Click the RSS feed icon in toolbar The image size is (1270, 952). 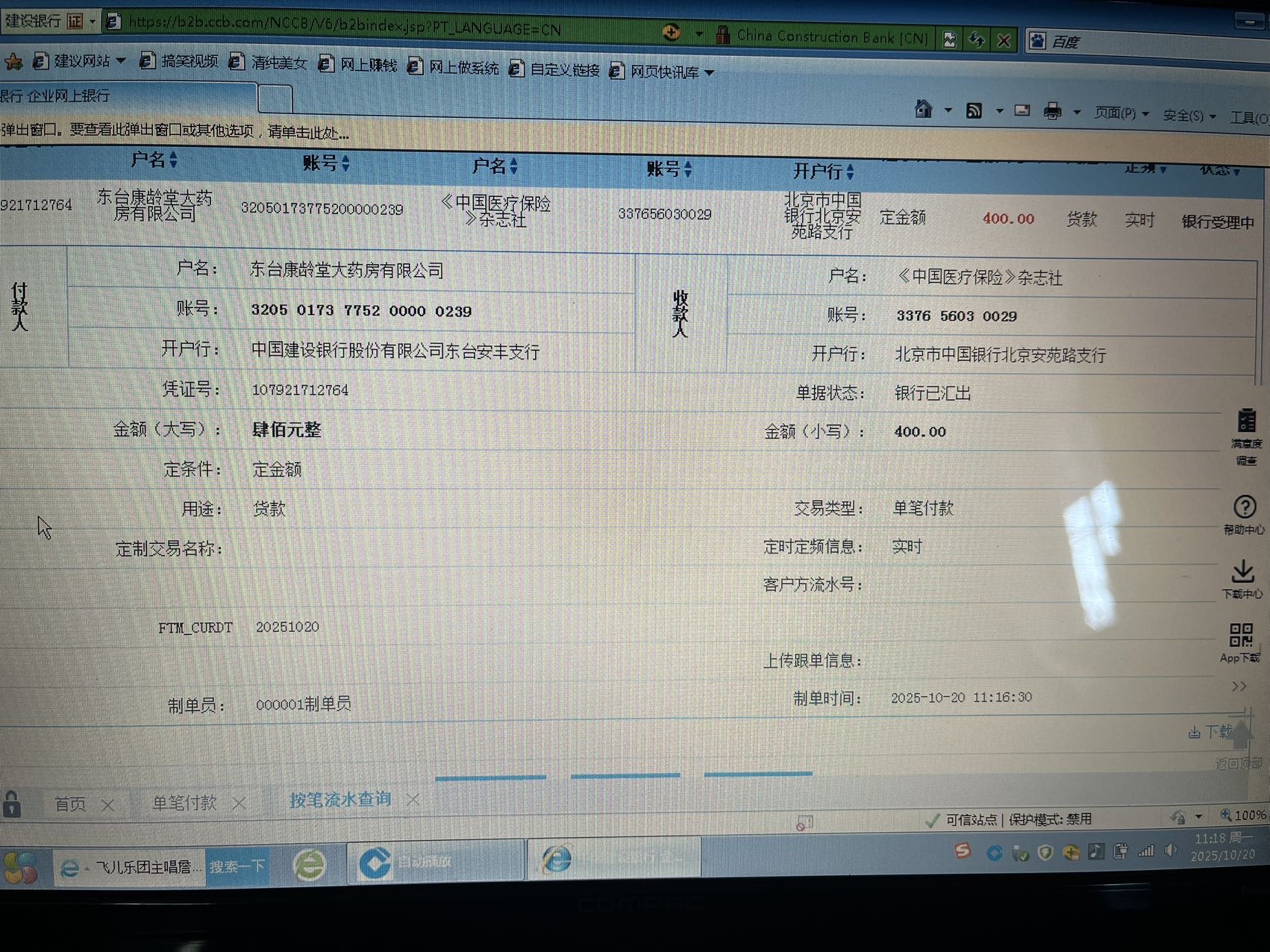(x=974, y=111)
